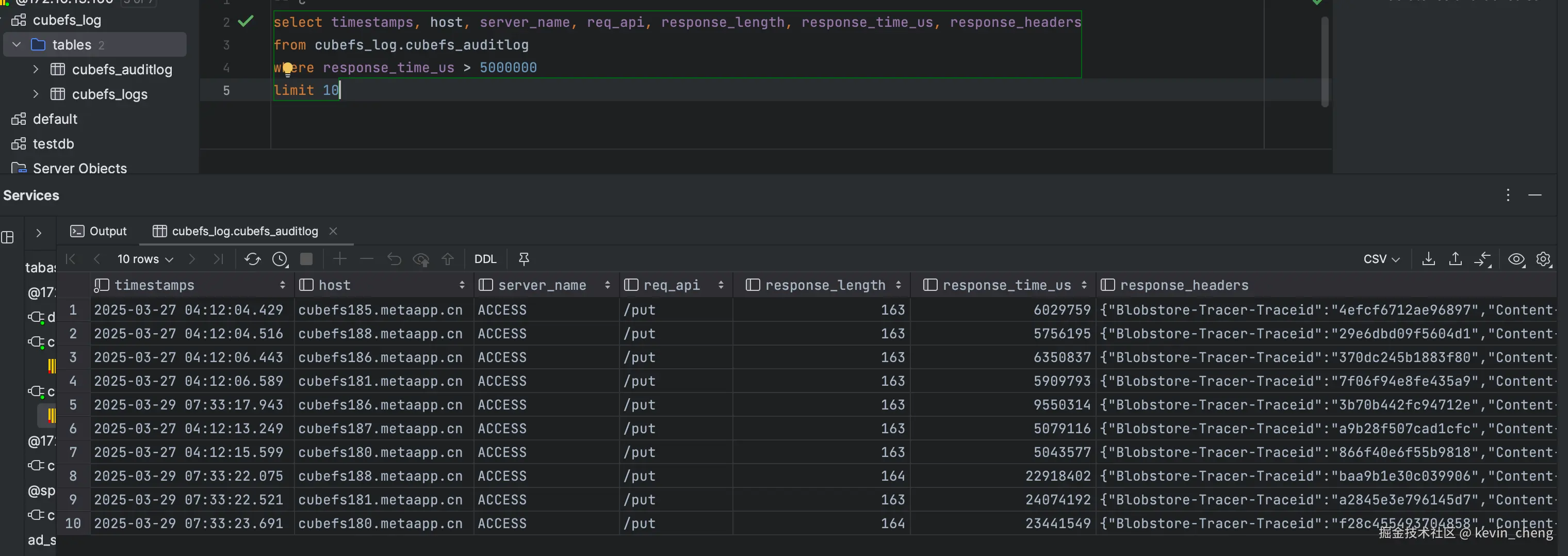Toggle the eye view options icon
Screen dimensions: 1568x556
[1516, 259]
